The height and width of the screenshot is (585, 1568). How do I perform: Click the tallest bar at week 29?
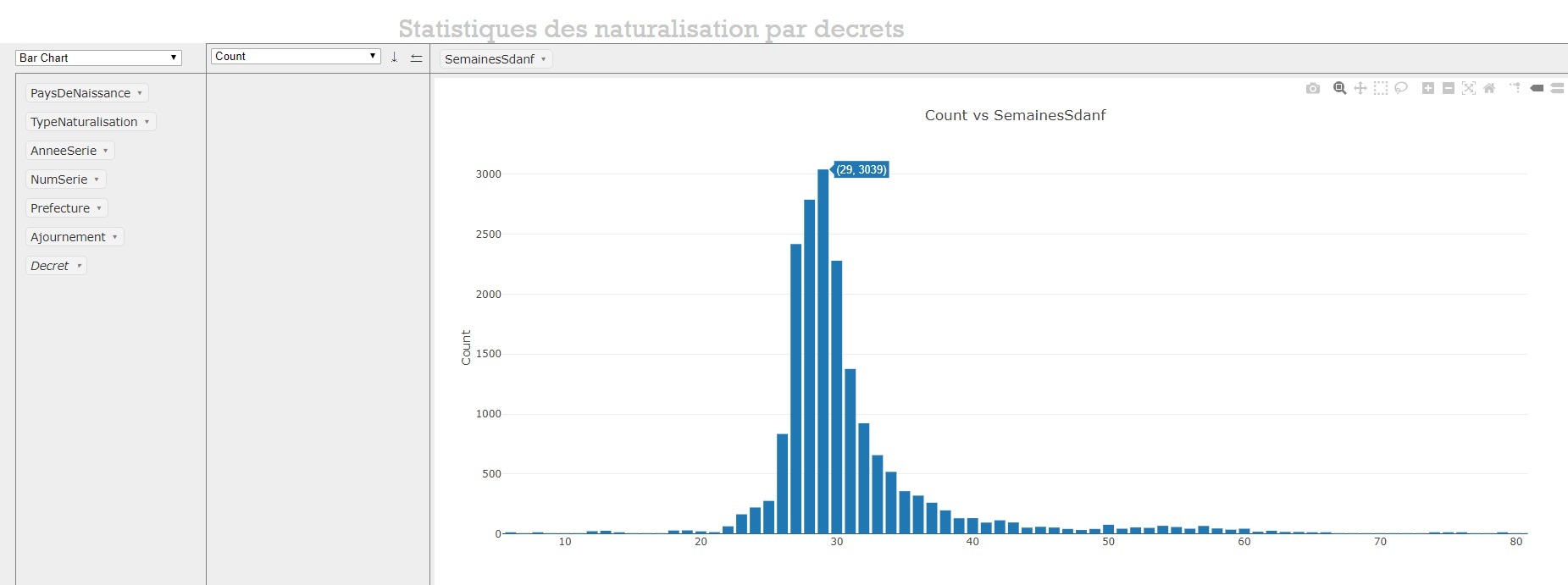click(823, 356)
